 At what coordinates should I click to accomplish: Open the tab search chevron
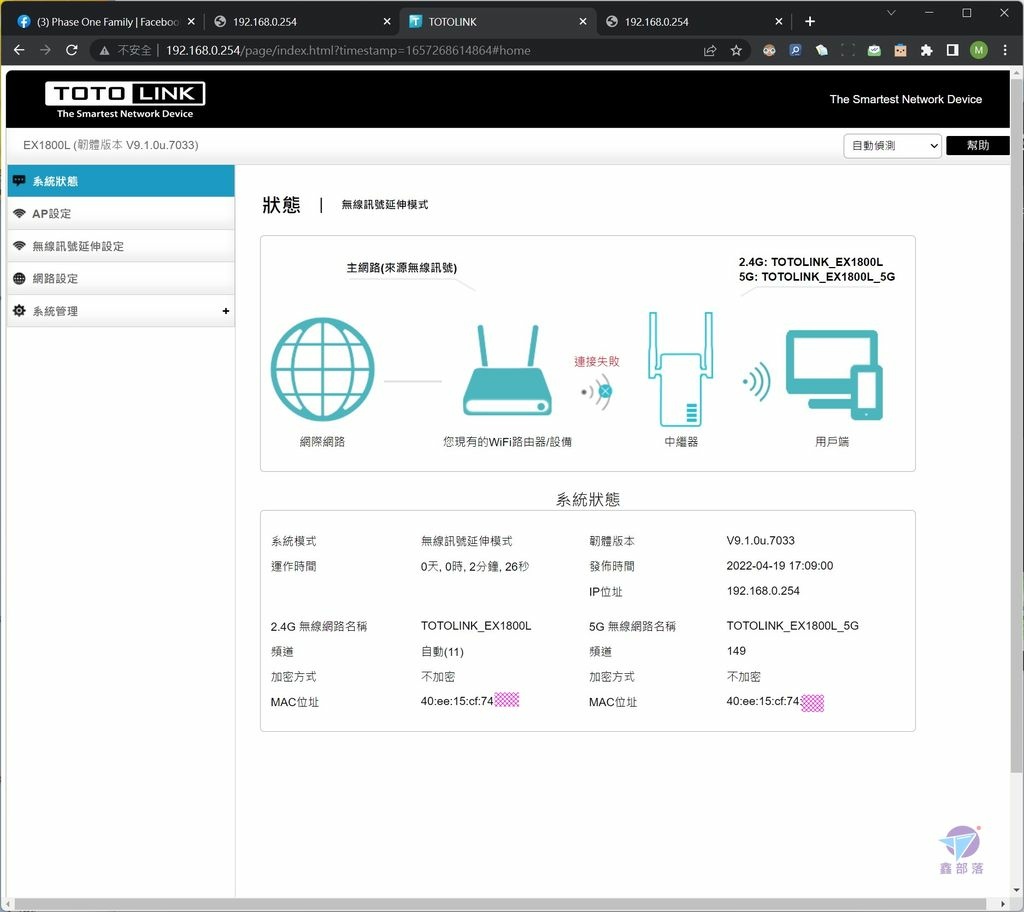coord(891,13)
